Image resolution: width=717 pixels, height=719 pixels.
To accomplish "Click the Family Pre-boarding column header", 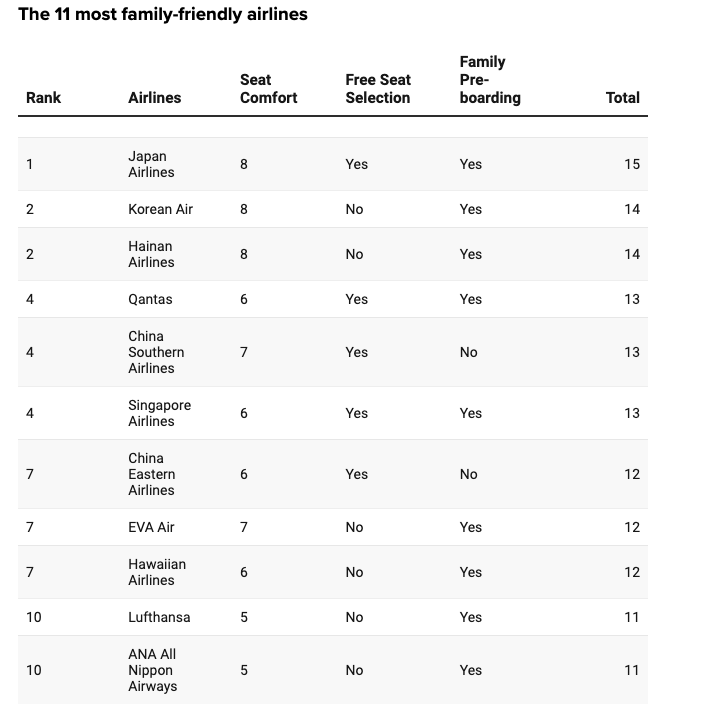I will point(489,80).
